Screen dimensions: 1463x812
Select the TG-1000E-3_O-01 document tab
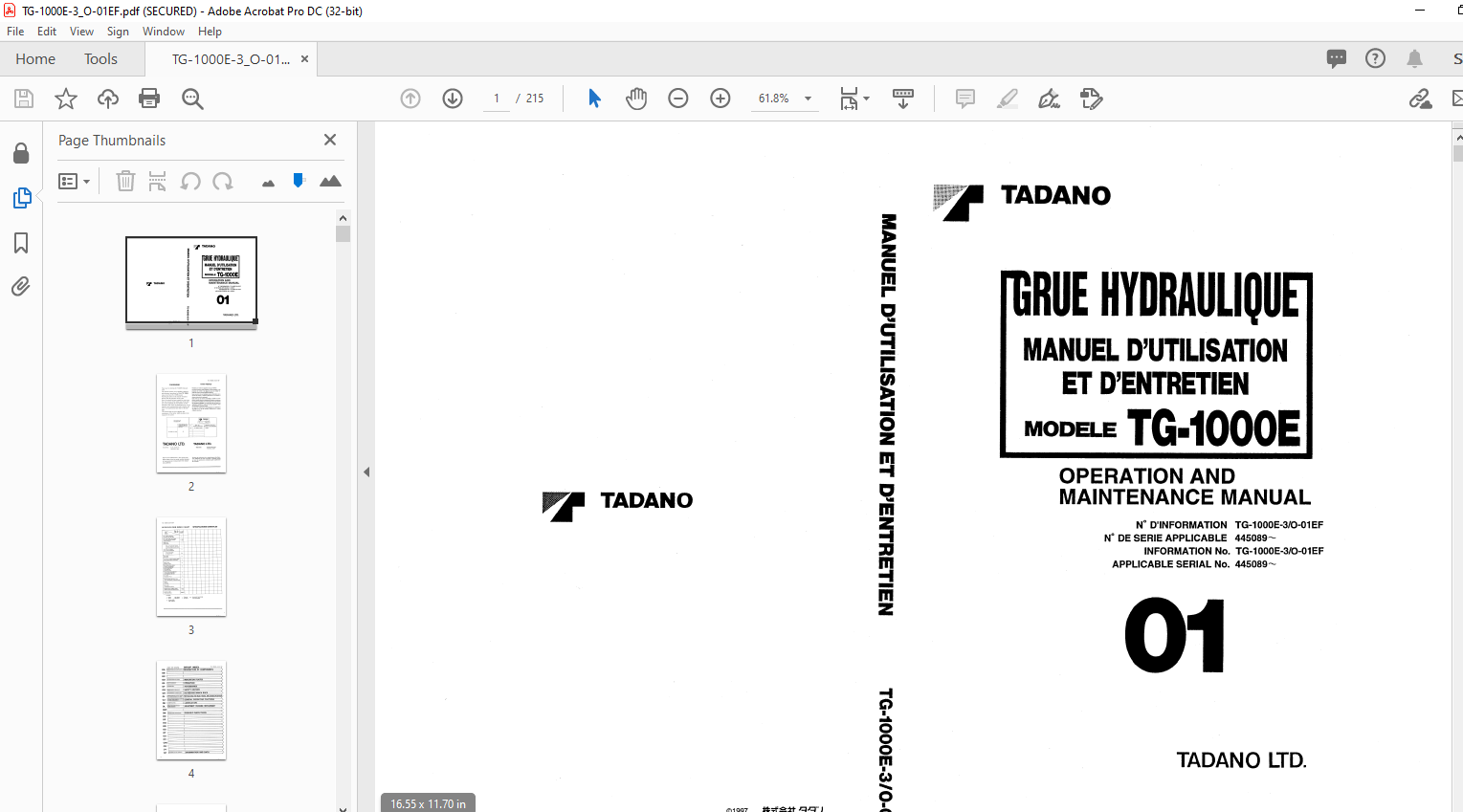[230, 59]
